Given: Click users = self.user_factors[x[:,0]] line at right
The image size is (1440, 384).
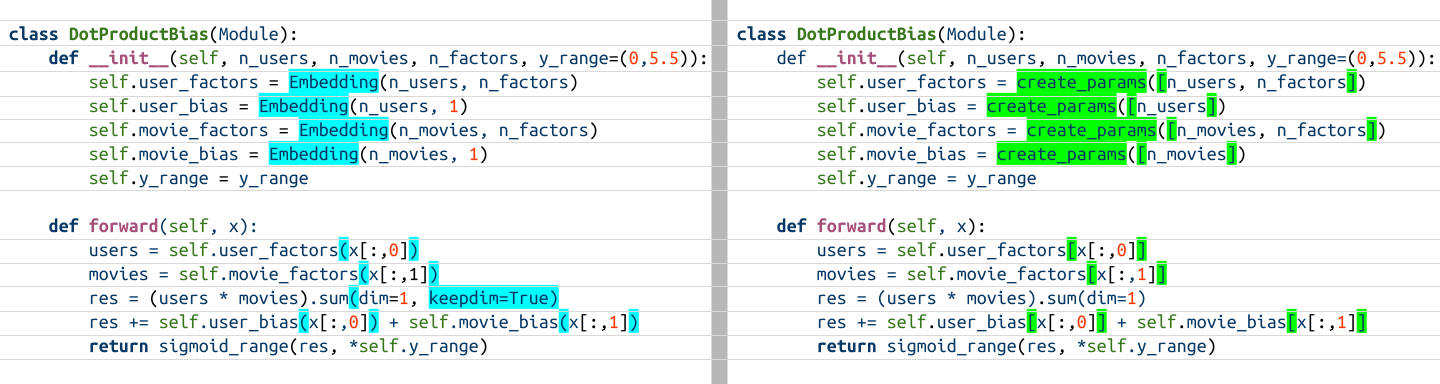Looking at the screenshot, I should [981, 250].
